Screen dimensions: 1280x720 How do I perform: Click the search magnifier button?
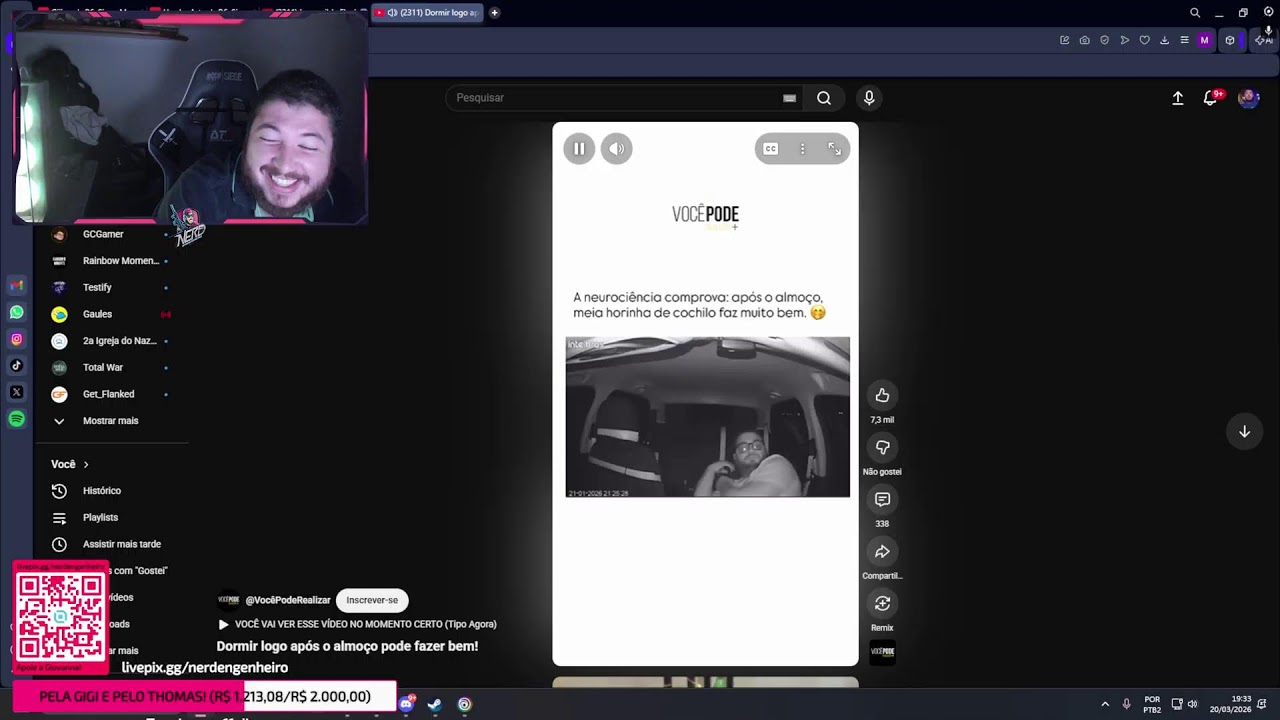click(824, 98)
